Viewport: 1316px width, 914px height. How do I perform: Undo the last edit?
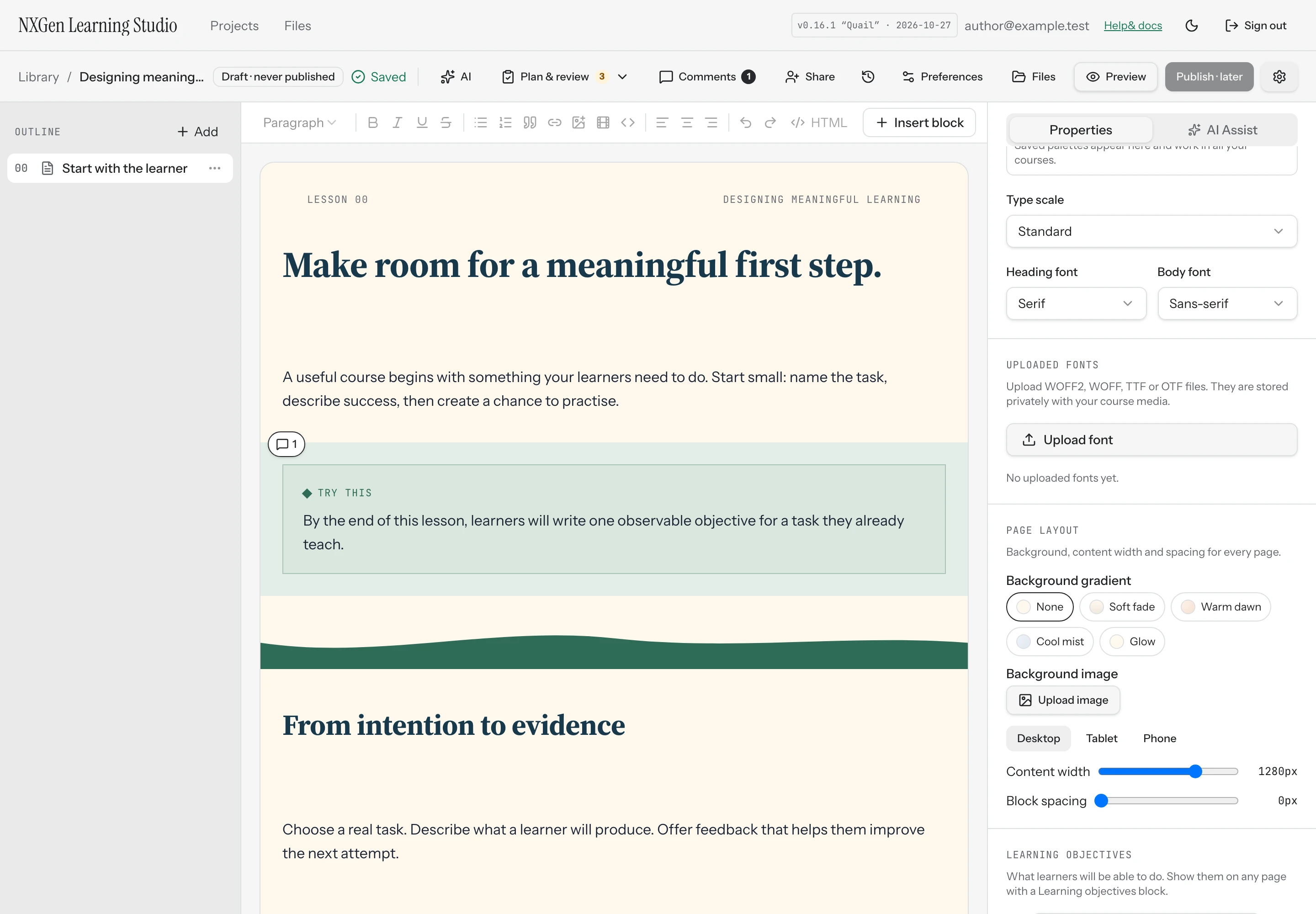[x=746, y=122]
